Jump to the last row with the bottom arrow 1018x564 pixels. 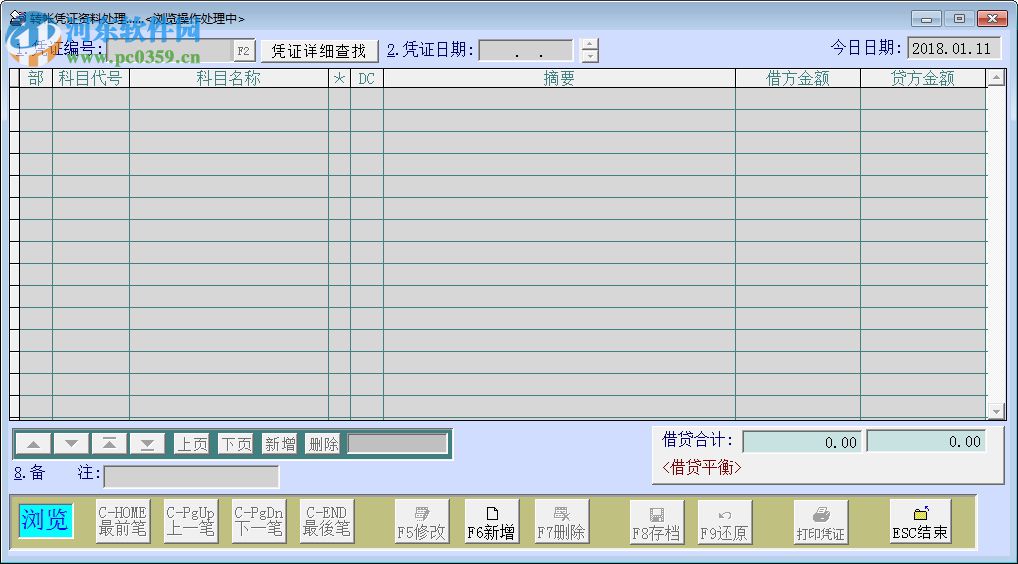[x=147, y=444]
